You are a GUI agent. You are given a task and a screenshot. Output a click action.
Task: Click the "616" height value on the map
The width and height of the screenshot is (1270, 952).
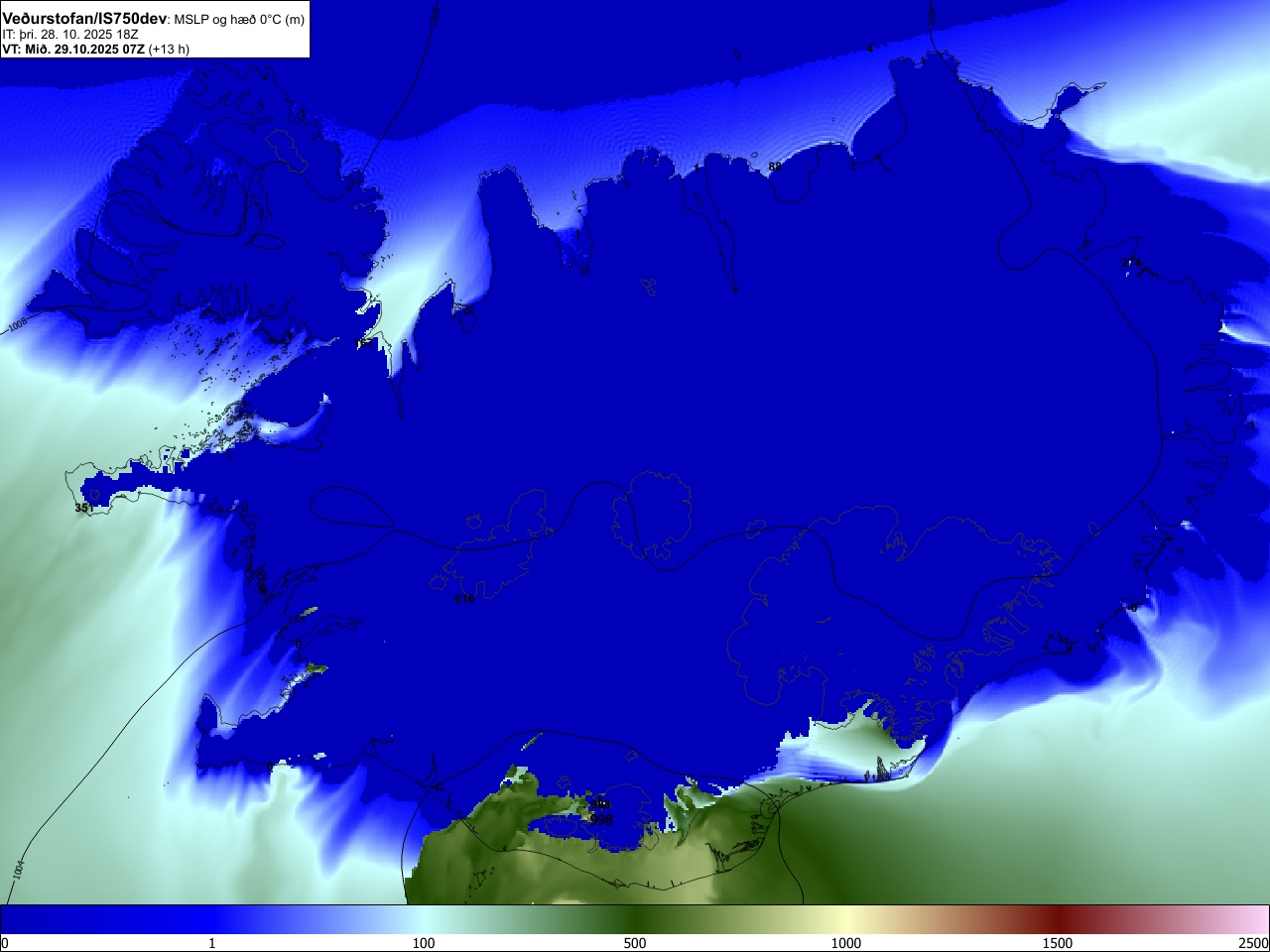tap(464, 599)
